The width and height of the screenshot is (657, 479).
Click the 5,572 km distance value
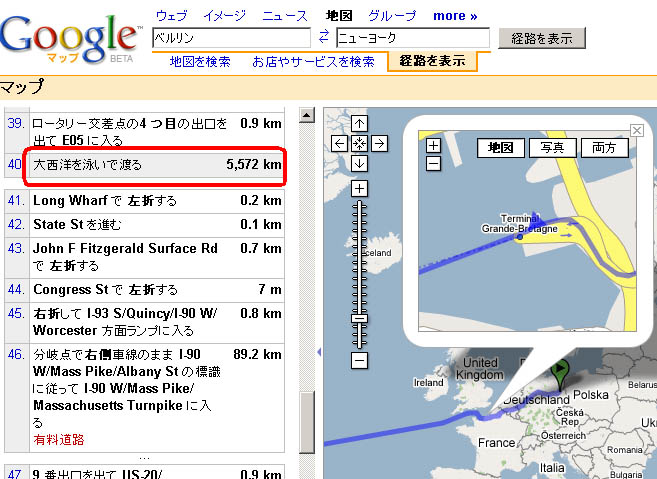point(254,164)
